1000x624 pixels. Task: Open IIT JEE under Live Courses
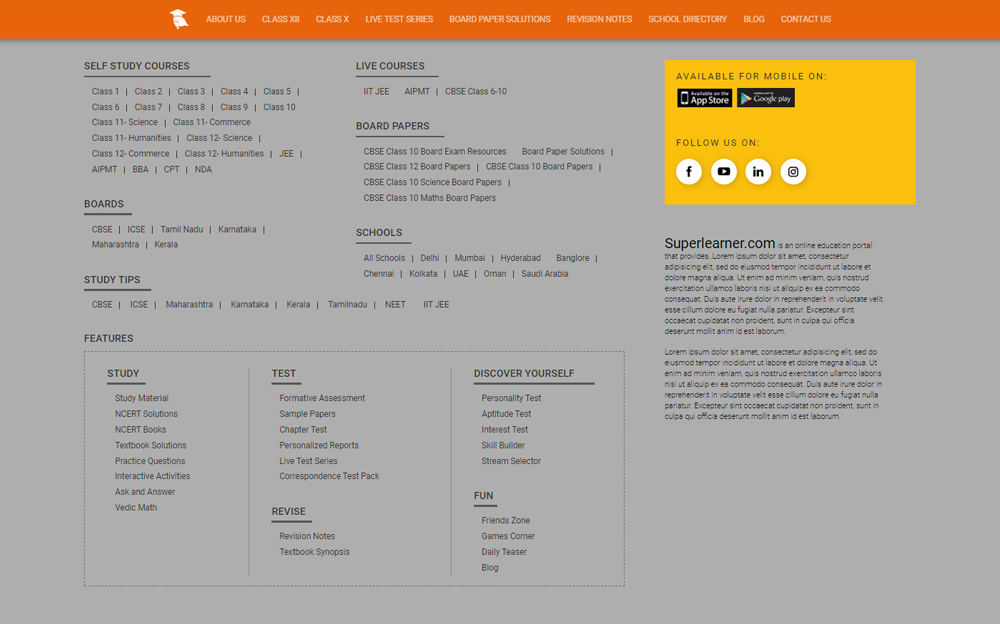376,91
